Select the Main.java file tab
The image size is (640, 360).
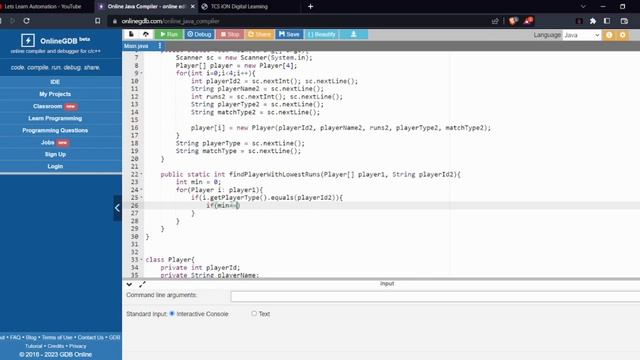tap(136, 46)
